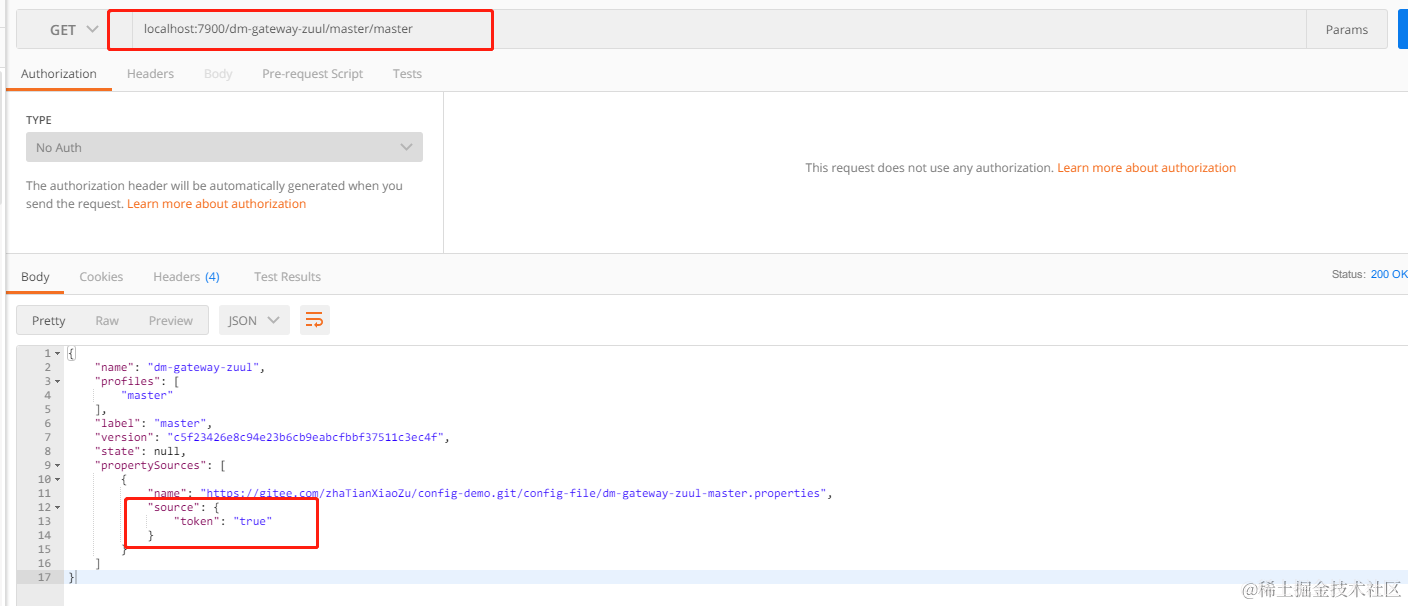Select the response Body tab
Screen dimensions: 1408x606
[35, 277]
